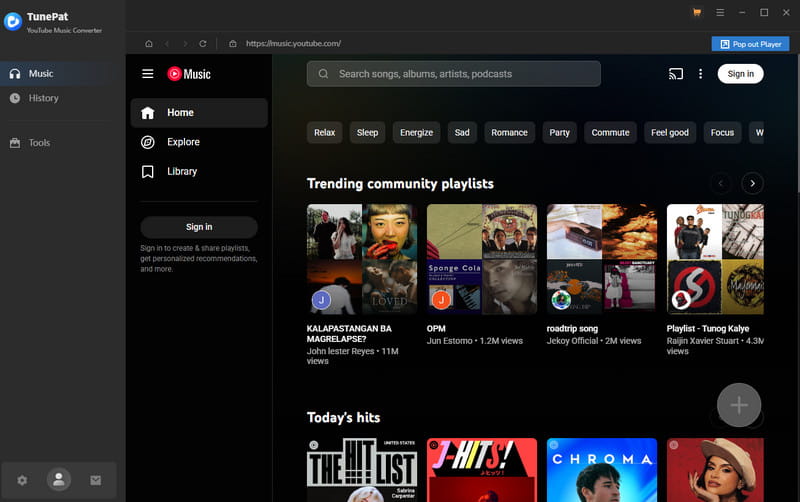Viewport: 800px width, 502px height.
Task: Click KALAPASTANGAN BA MAGRELAPSE? title
Action: pos(349,334)
